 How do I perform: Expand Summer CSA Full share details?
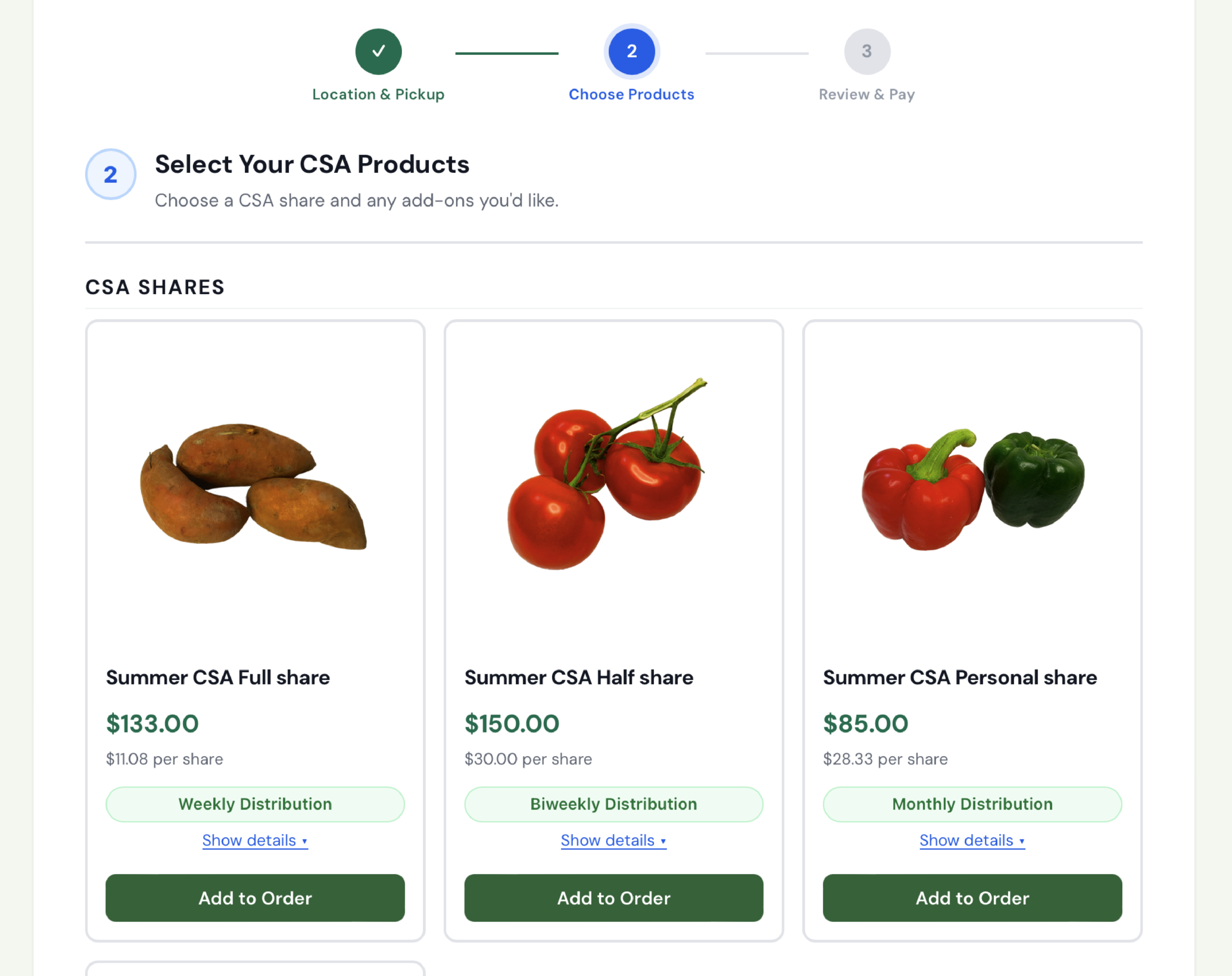click(x=255, y=840)
